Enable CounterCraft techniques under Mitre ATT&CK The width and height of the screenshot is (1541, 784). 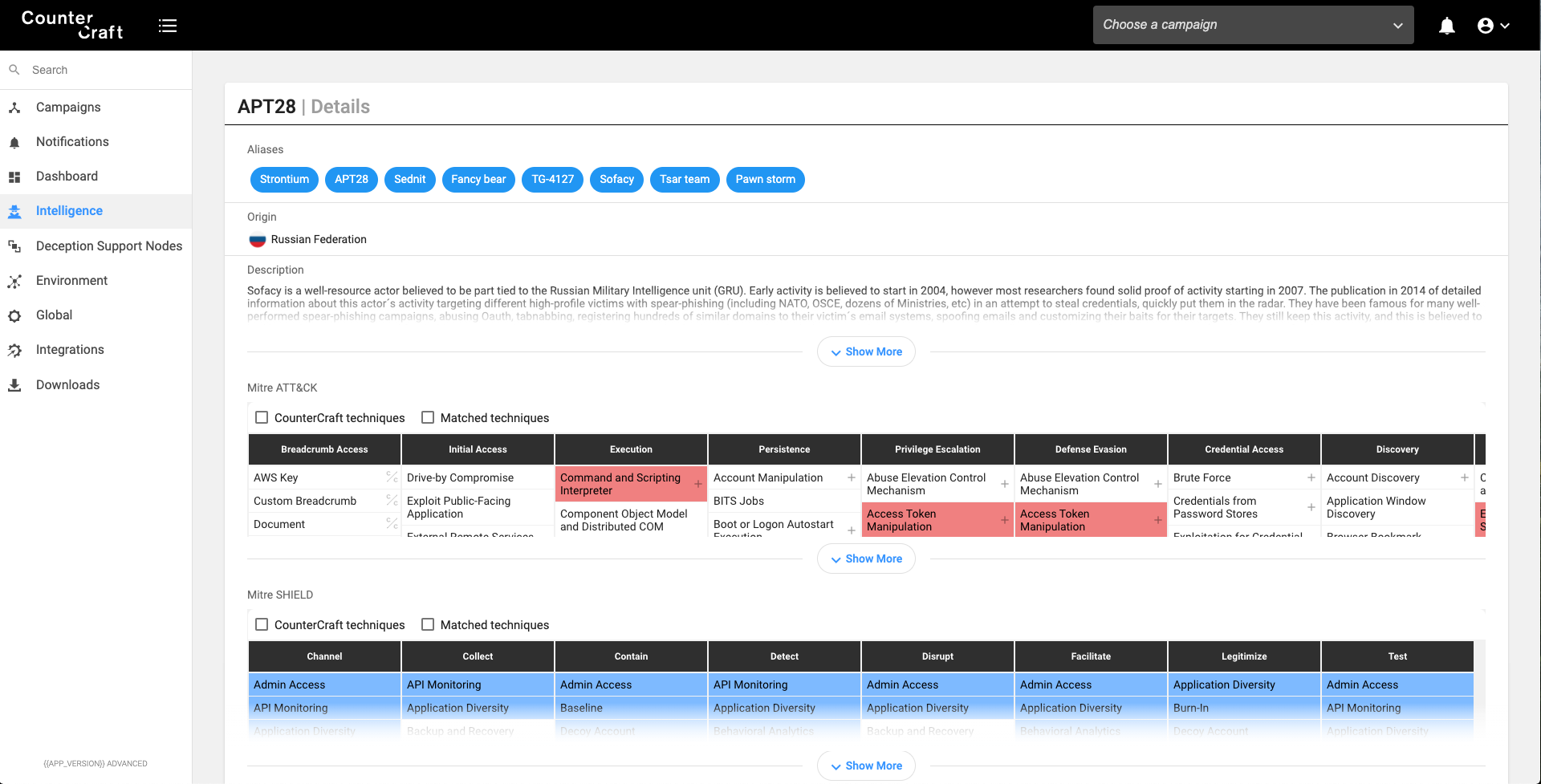tap(262, 417)
